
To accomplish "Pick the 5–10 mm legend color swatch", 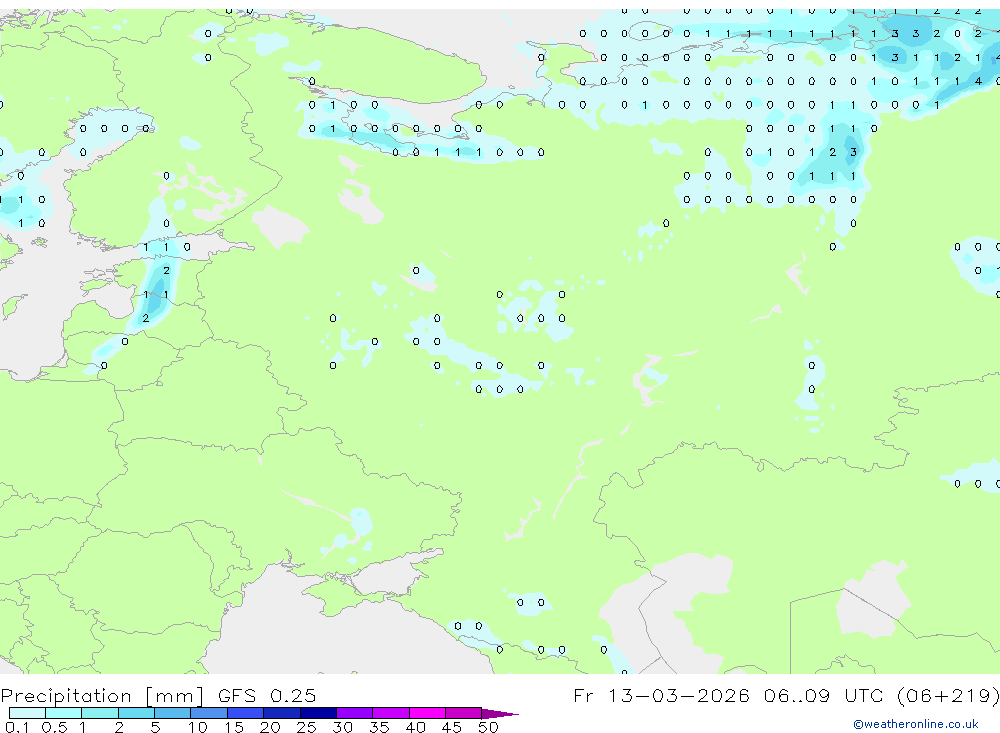I will [172, 713].
